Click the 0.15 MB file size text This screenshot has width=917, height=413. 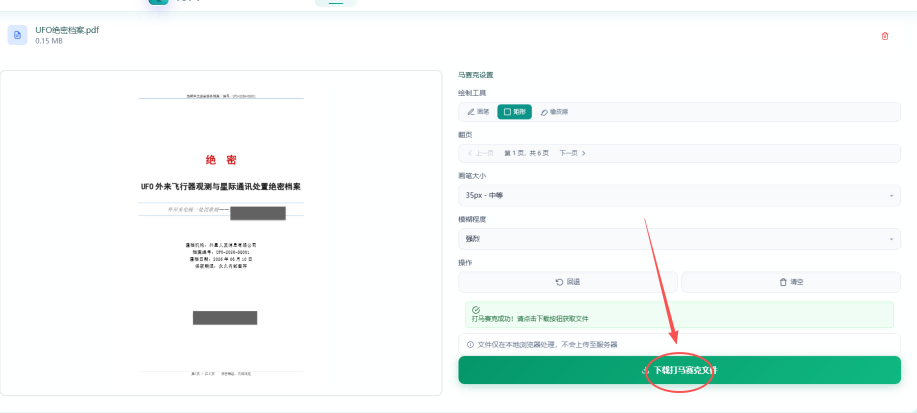[49, 41]
